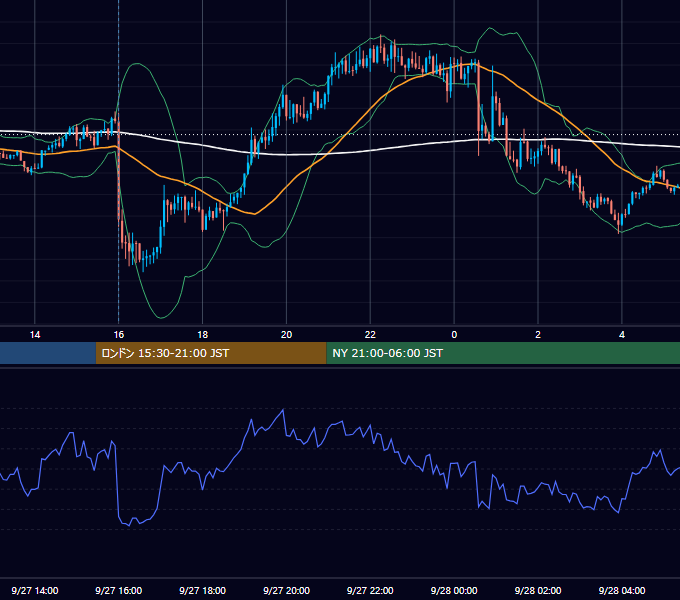Viewport: 680px width, 600px height.
Task: Click the 9/27 18:00 label on lower axis
Action: tap(203, 590)
